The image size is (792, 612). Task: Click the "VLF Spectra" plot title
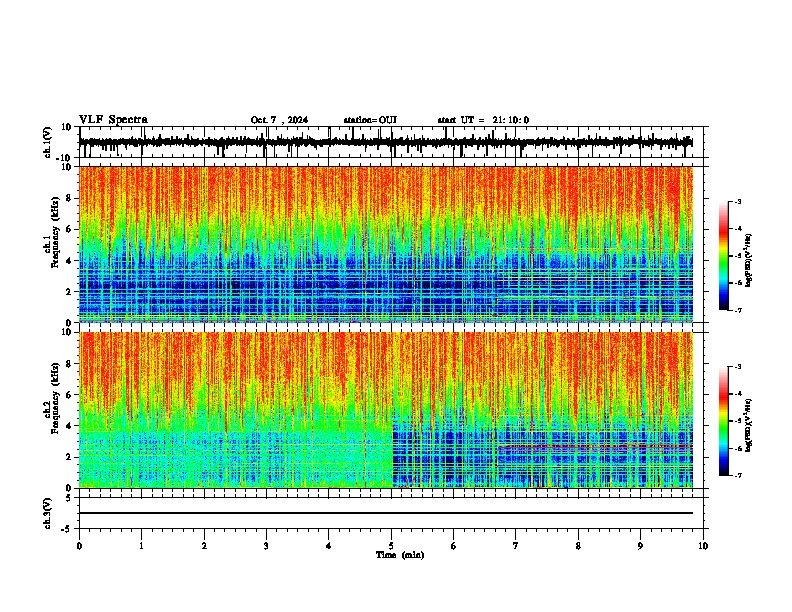113,120
